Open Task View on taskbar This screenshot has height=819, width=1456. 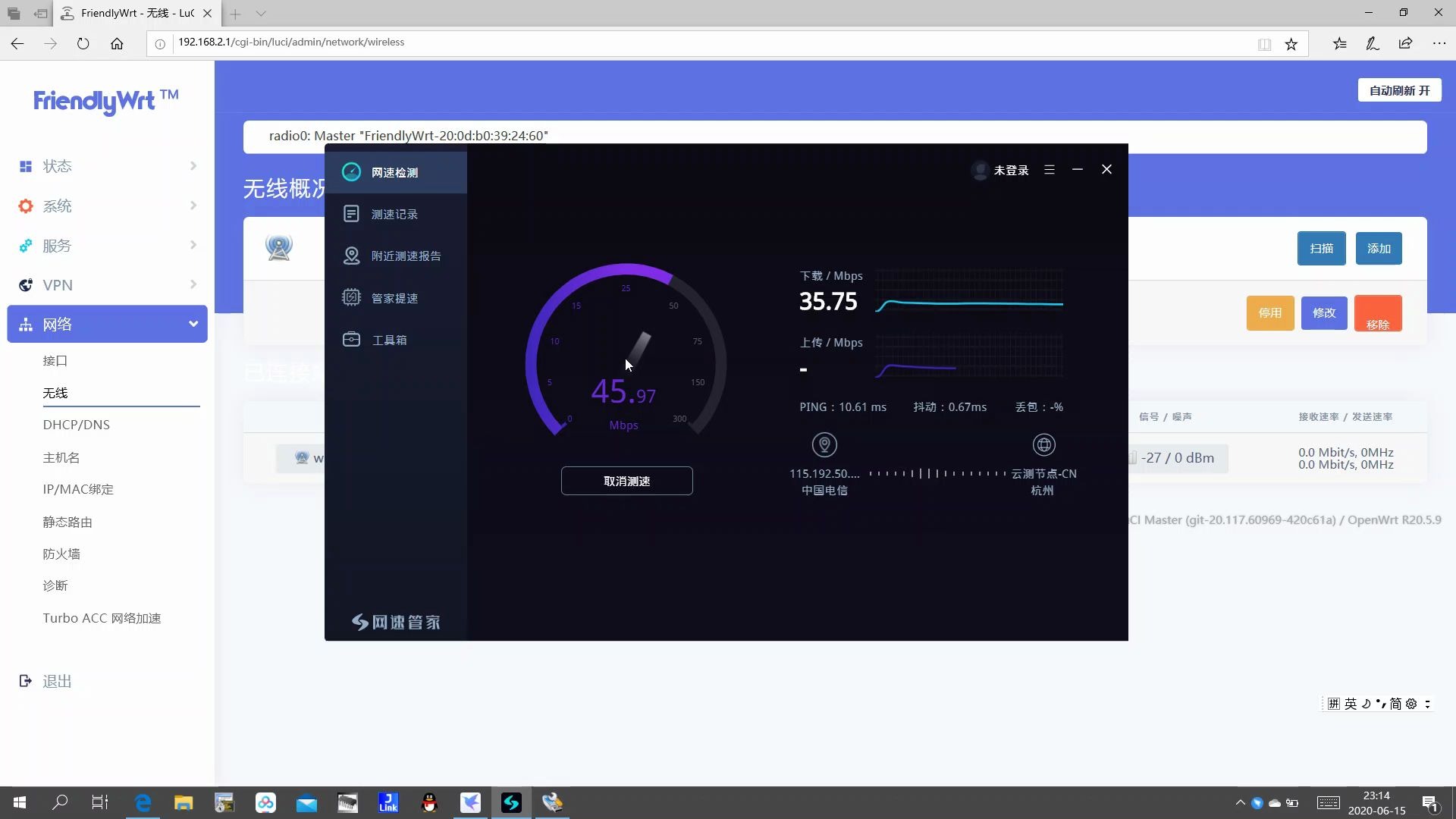click(x=100, y=802)
